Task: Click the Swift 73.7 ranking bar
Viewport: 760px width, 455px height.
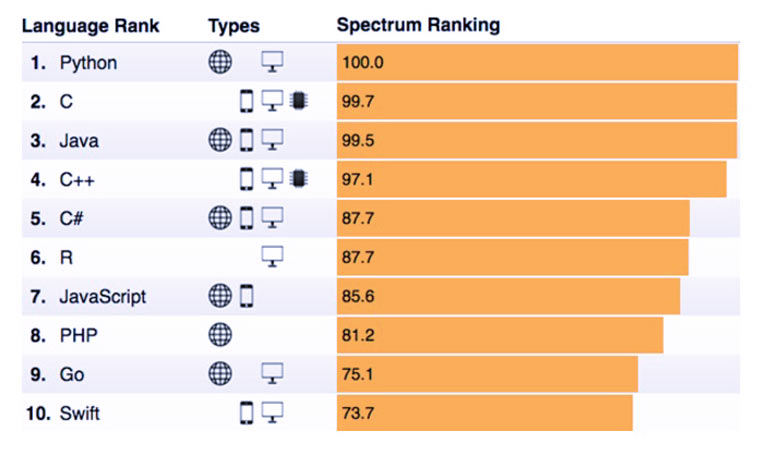Action: (x=484, y=412)
